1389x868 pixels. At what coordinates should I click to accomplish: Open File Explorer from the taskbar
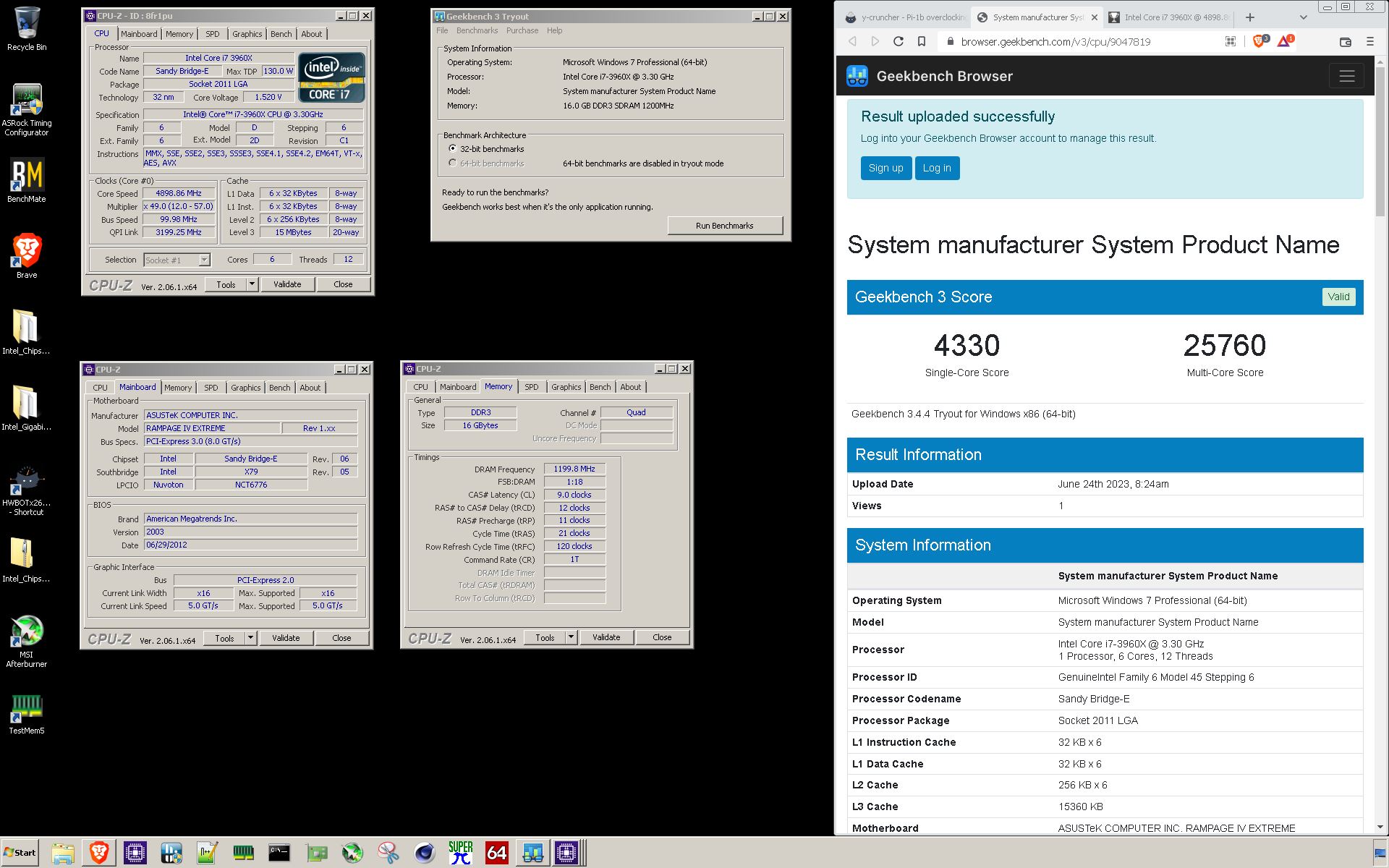coord(63,854)
